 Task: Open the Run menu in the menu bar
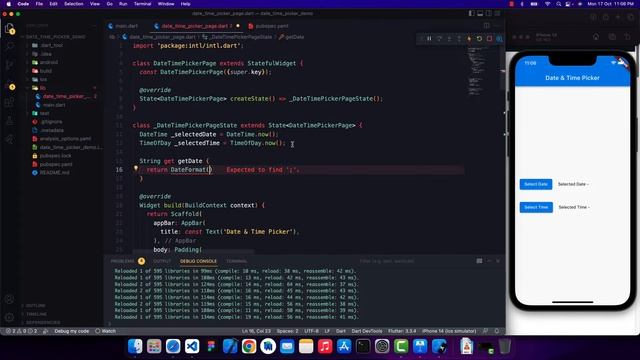[x=123, y=4]
